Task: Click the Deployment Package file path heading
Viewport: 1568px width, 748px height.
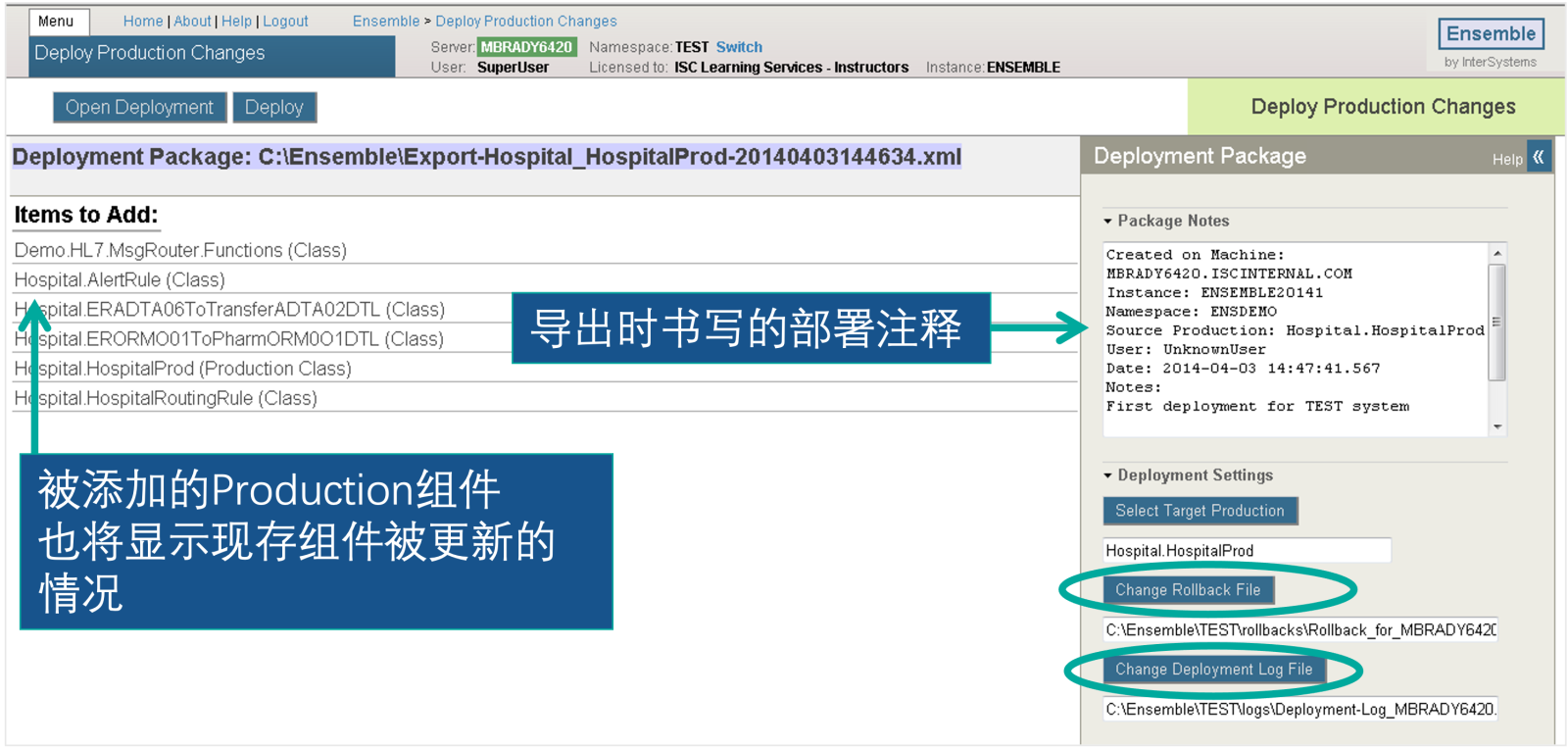Action: [487, 157]
